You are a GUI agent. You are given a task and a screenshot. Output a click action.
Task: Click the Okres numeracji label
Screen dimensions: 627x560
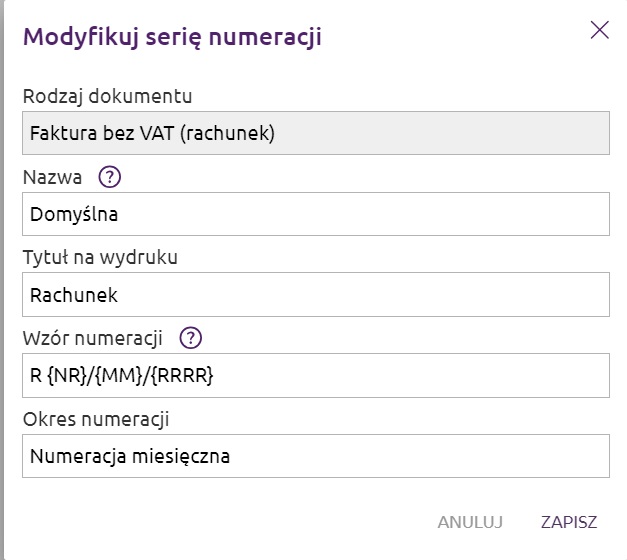click(x=96, y=420)
